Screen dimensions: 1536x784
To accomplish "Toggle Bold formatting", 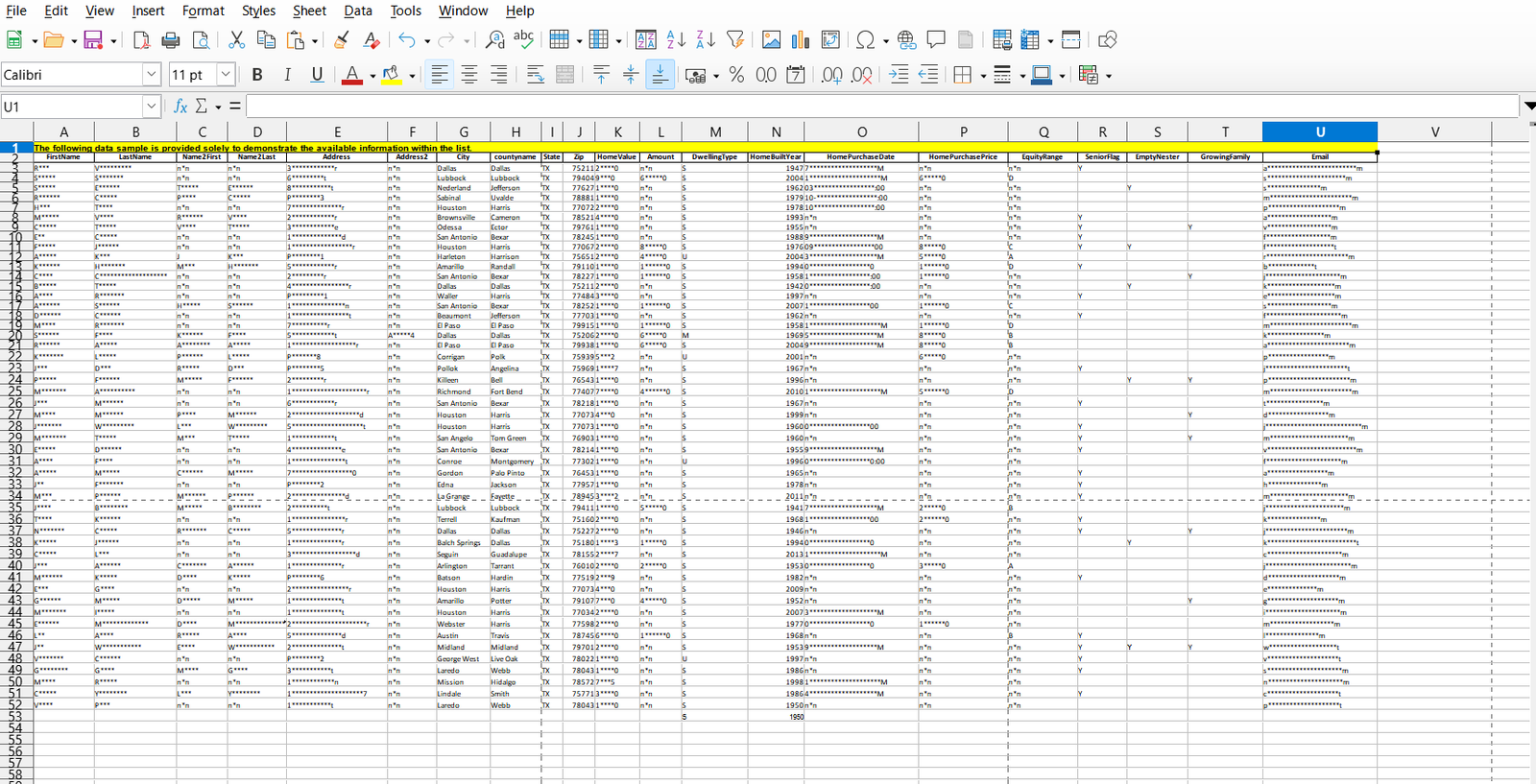I will click(256, 75).
